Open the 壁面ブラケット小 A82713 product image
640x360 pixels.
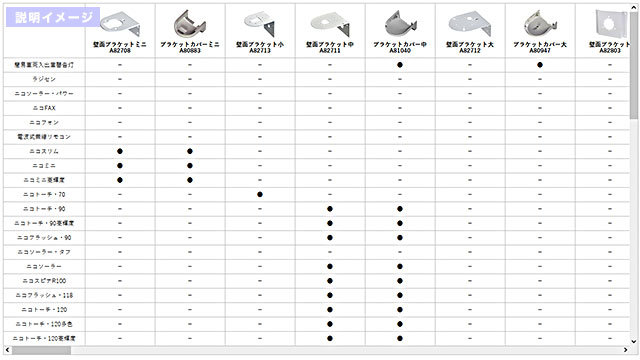click(260, 24)
